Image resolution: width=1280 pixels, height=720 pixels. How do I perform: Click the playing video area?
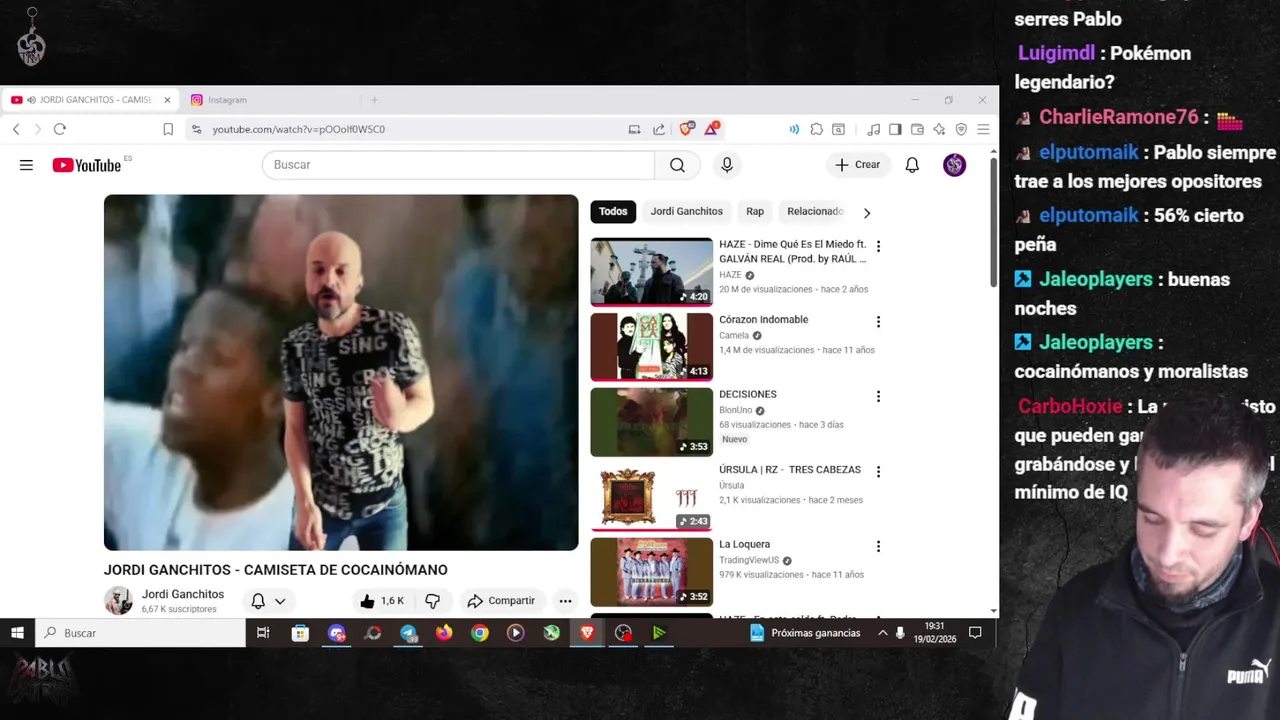point(341,372)
